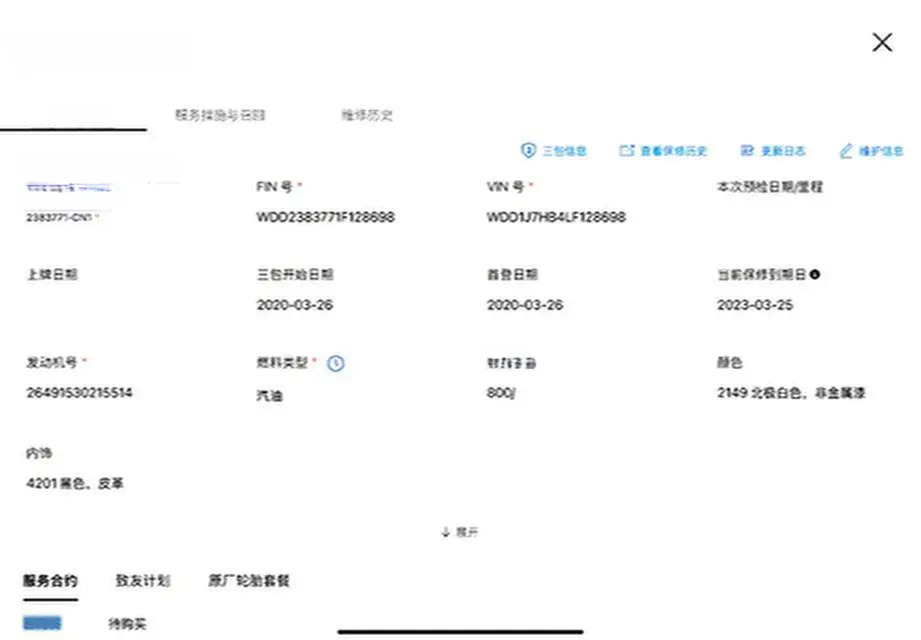This screenshot has height=640, width=921.
Task: Click the blue badge left of 待购买
Action: [42, 624]
